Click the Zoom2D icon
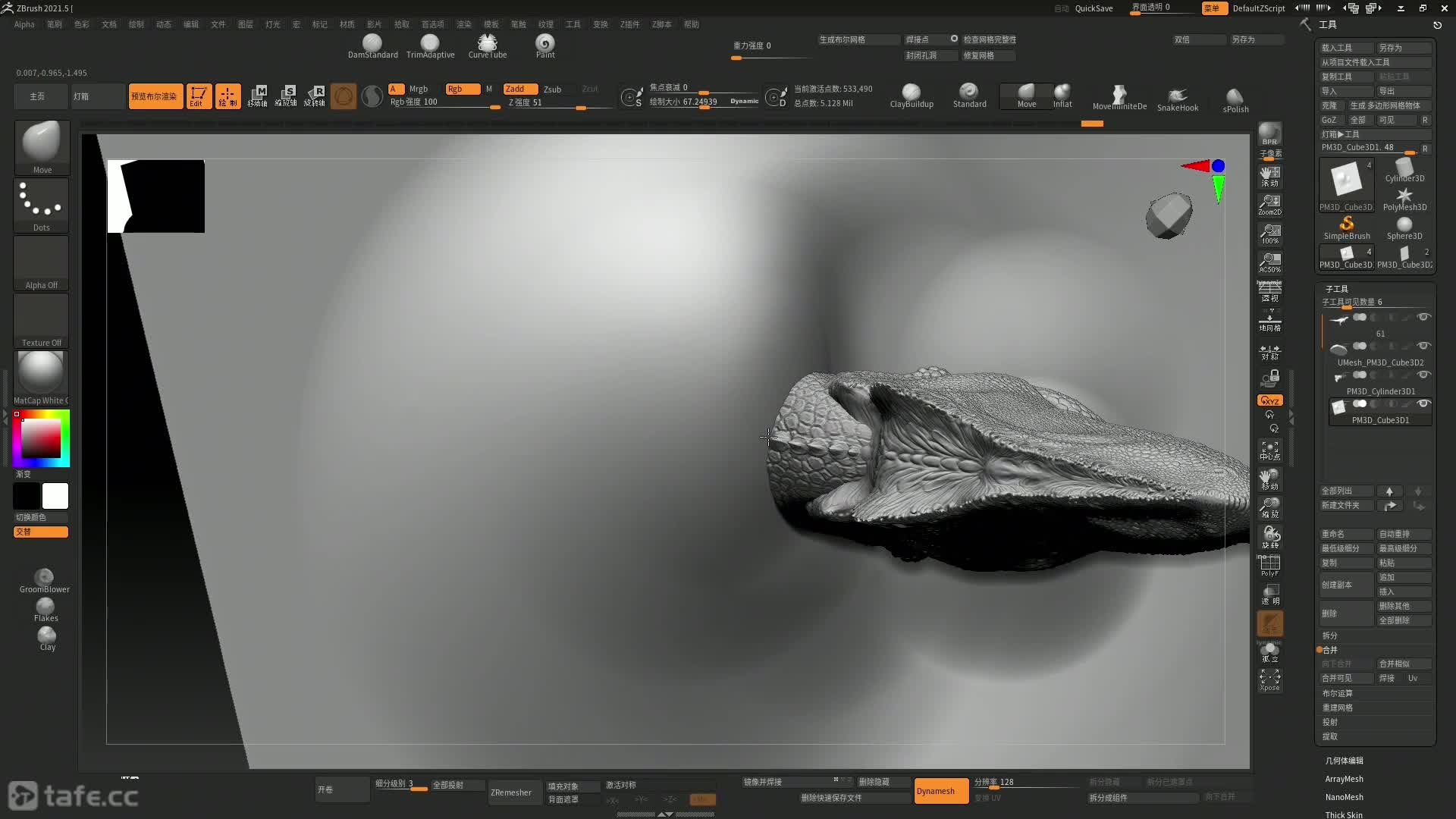This screenshot has height=819, width=1456. [1269, 205]
